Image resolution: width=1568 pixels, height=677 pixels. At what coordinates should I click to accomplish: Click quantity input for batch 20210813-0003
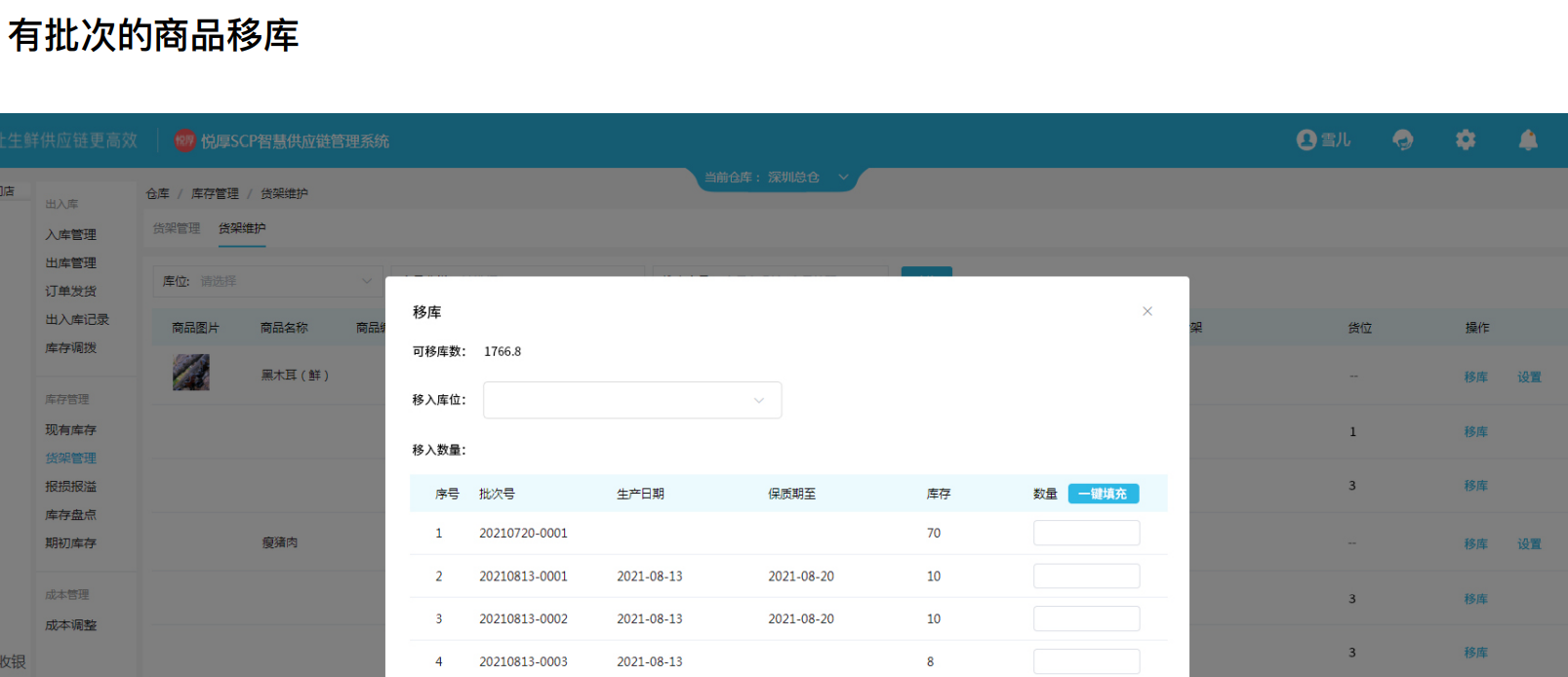1086,661
